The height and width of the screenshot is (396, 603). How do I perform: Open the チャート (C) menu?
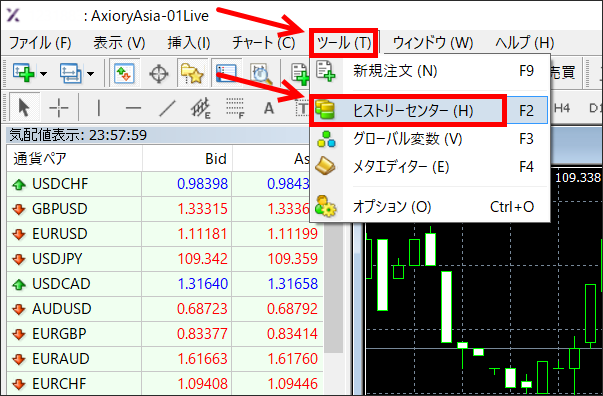point(263,43)
